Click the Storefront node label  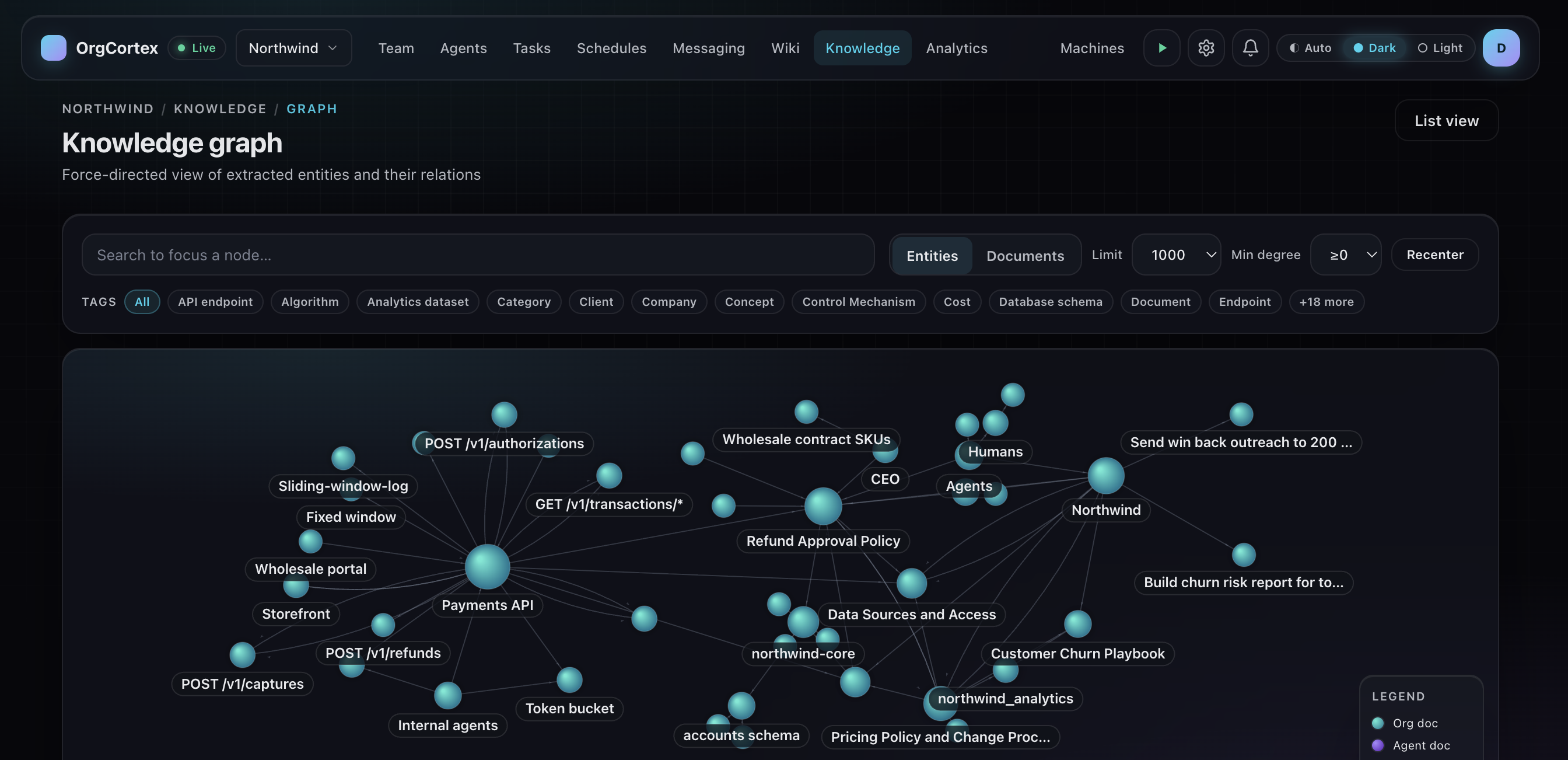click(296, 613)
